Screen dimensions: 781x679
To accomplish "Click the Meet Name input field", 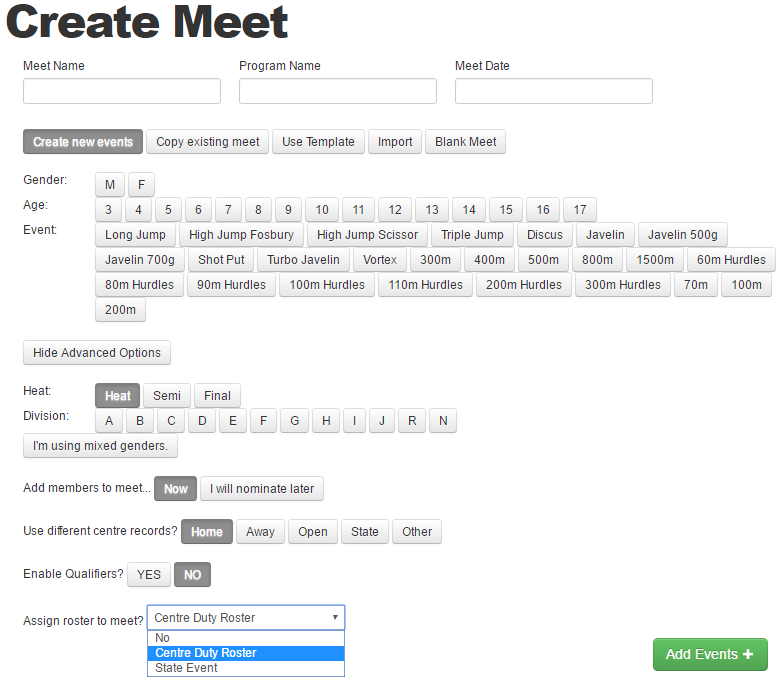I will click(122, 91).
